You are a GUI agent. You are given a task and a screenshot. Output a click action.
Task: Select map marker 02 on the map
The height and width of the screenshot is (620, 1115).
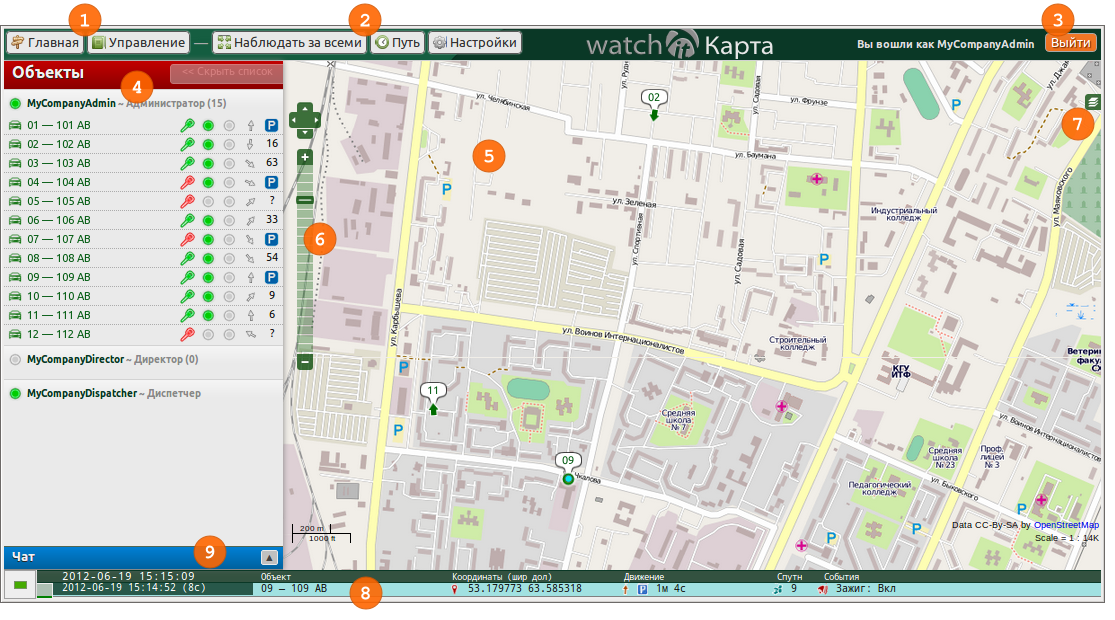click(653, 103)
